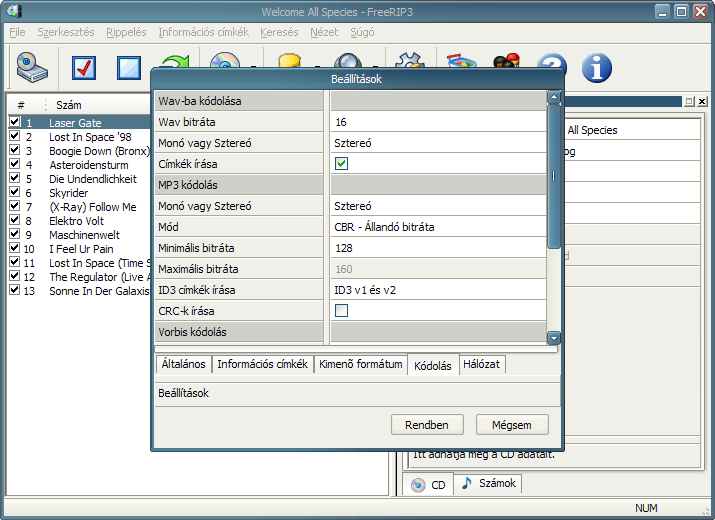Select track Boogie Down (Bronx)
The image size is (715, 520).
click(99, 151)
